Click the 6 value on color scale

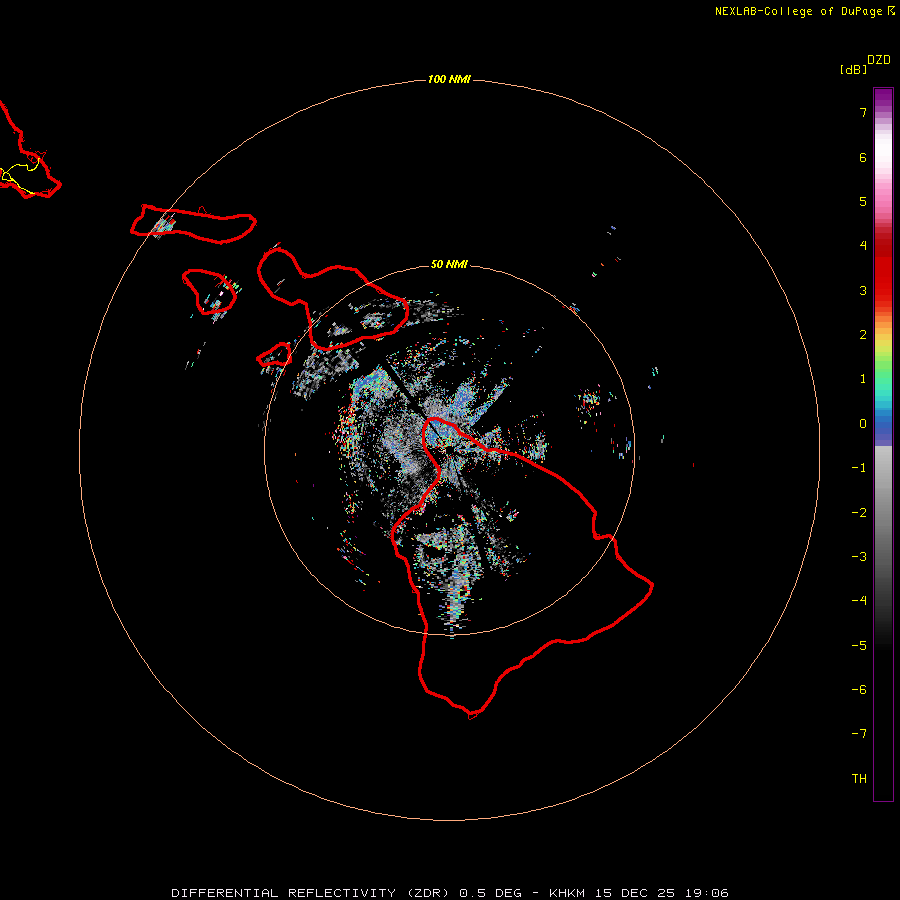(x=863, y=157)
